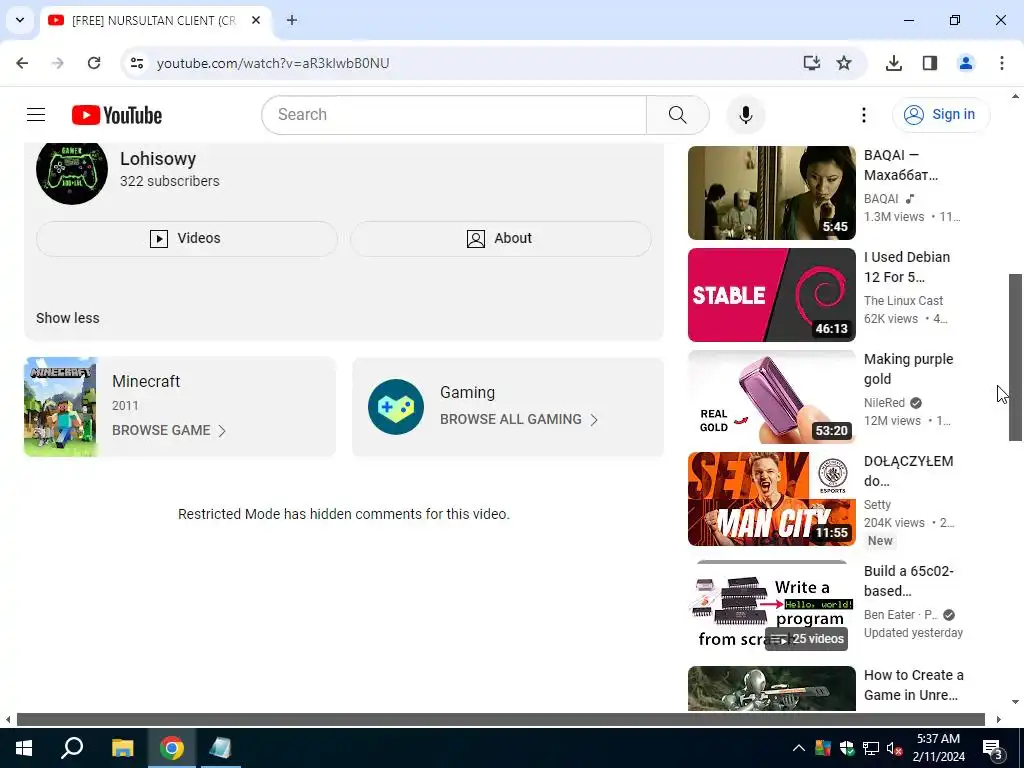This screenshot has height=768, width=1024.
Task: Show hidden system tray icons chevron
Action: tap(798, 748)
